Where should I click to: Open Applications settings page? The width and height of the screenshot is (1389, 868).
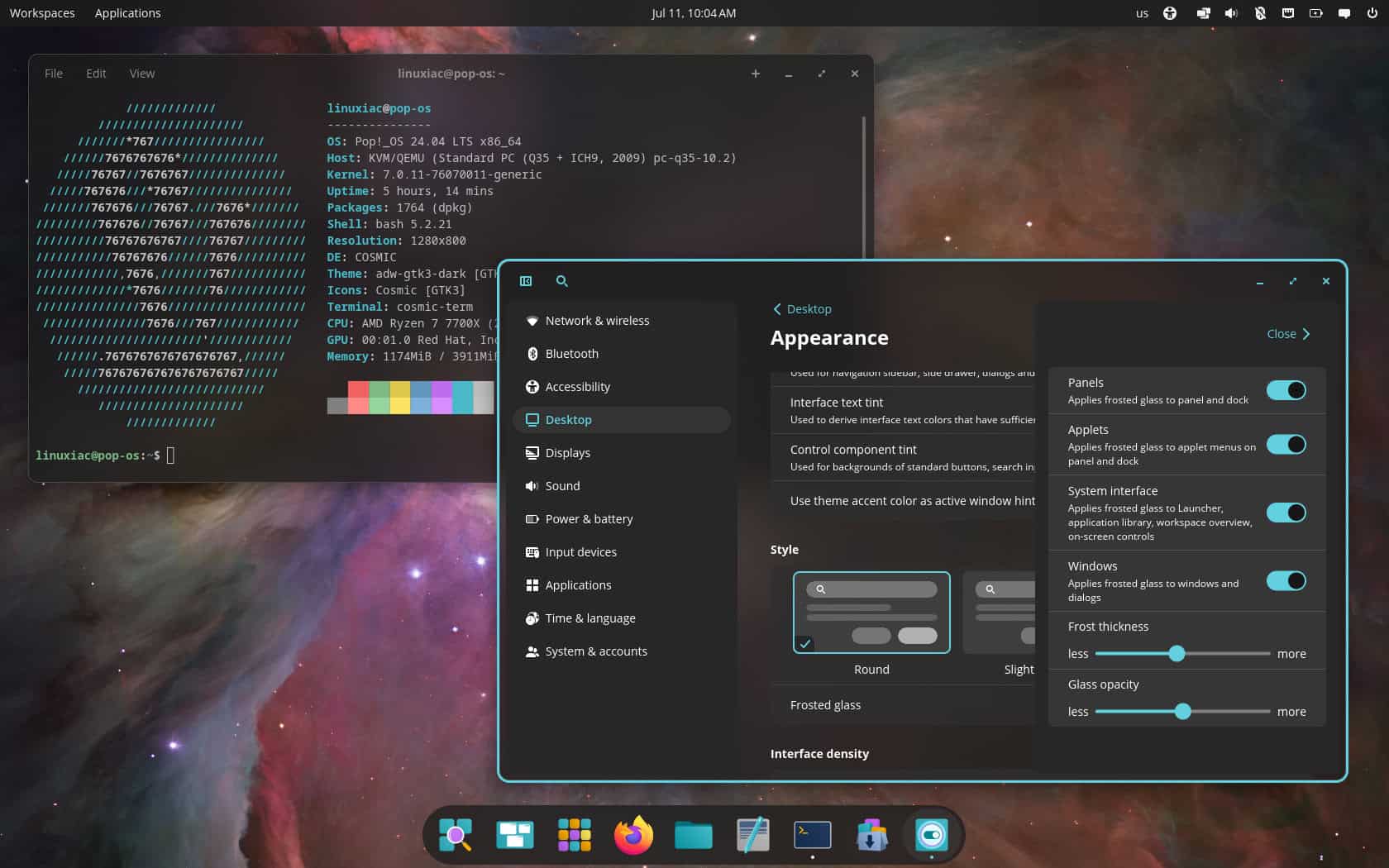(622, 585)
